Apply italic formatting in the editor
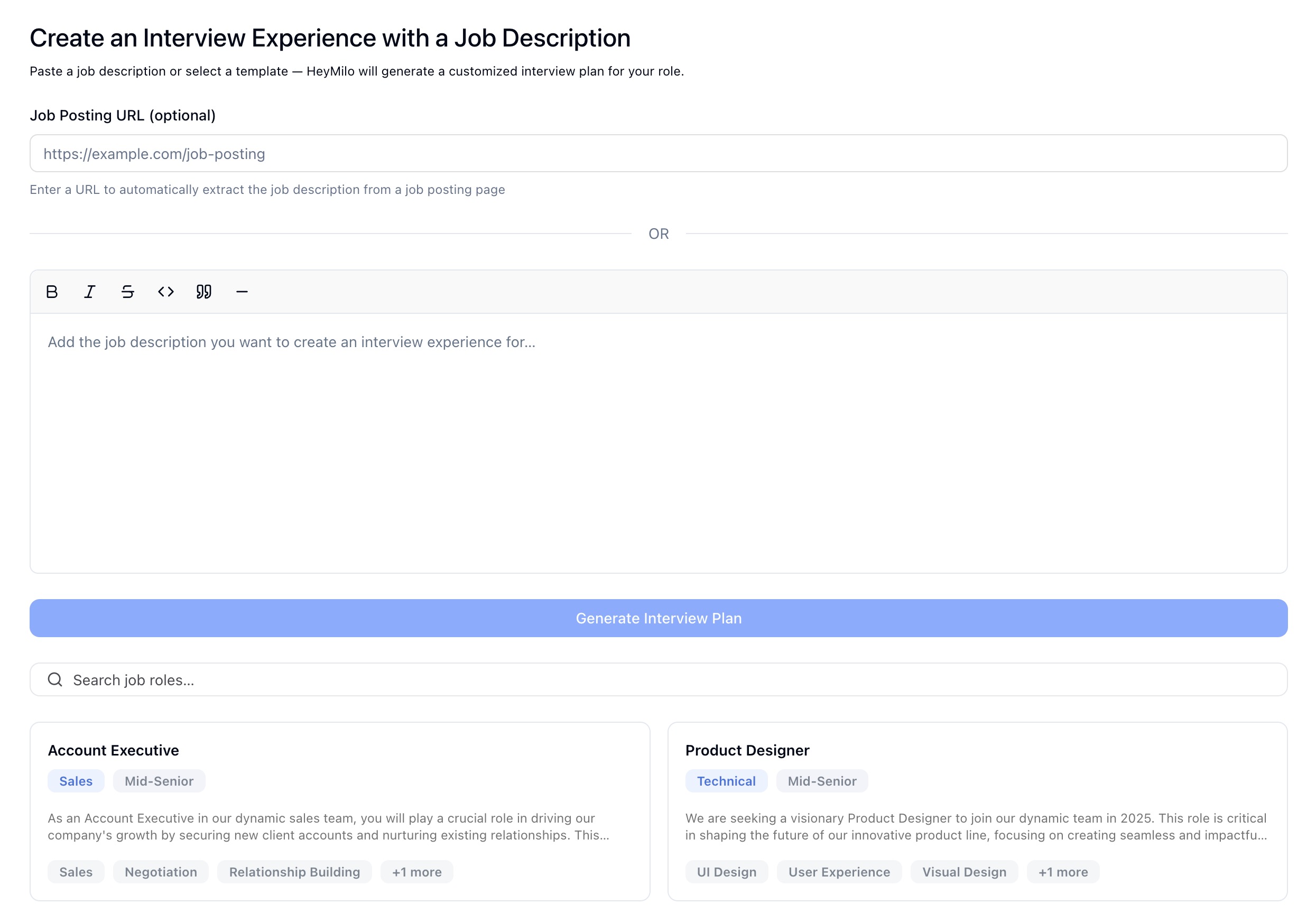This screenshot has width=1316, height=914. pos(89,292)
